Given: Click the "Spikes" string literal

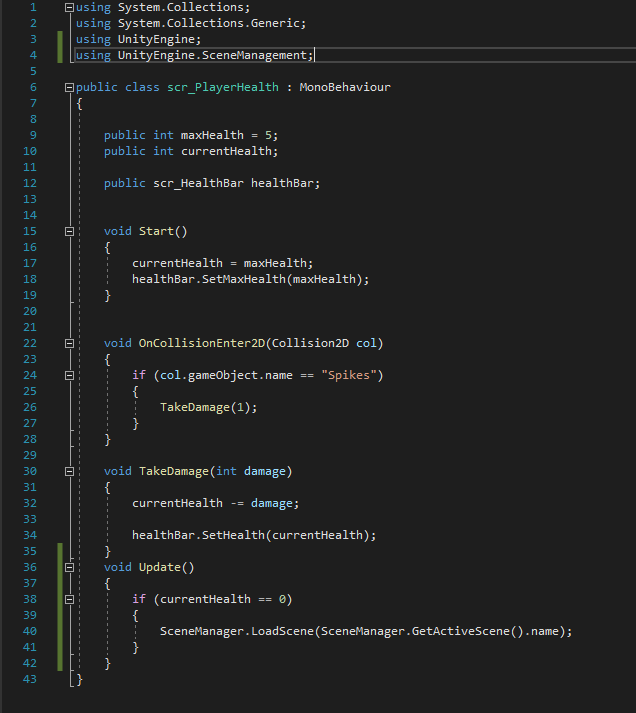Looking at the screenshot, I should click(349, 376).
